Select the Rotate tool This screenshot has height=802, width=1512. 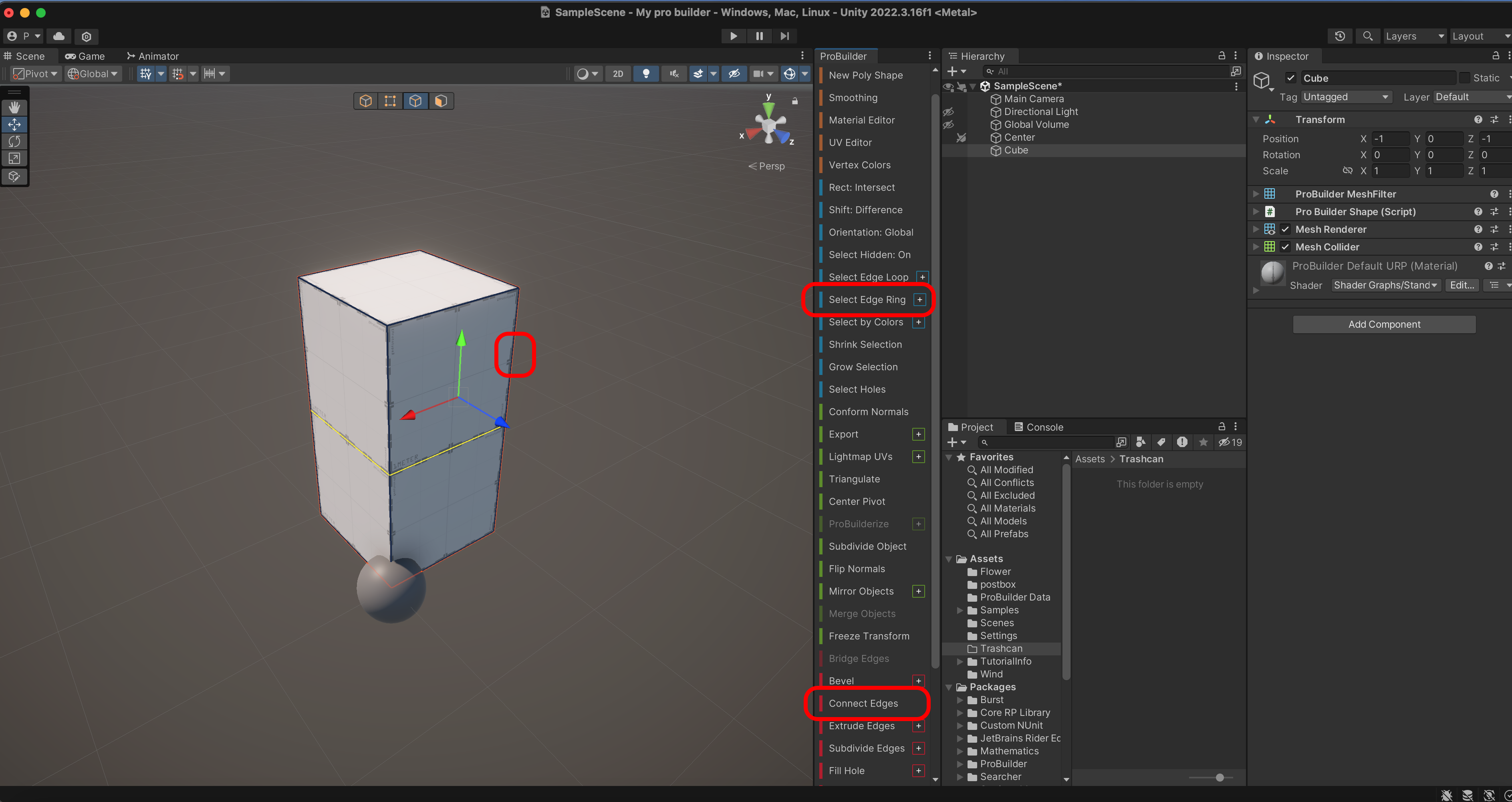(14, 141)
